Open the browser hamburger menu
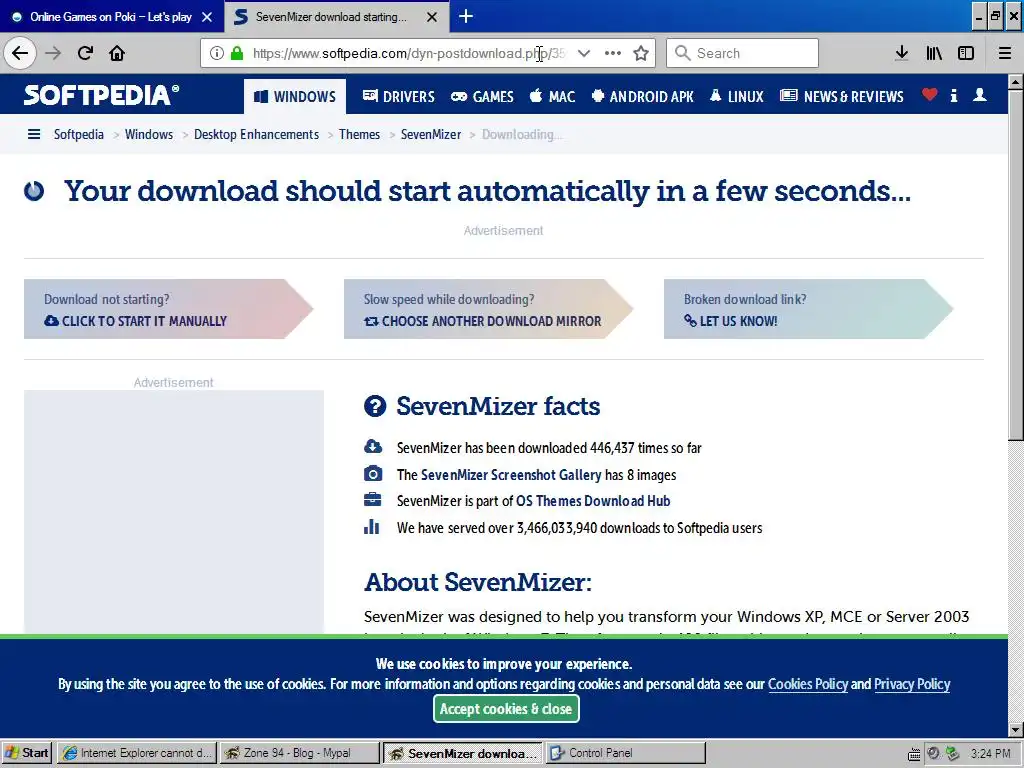The image size is (1024, 768). coord(1005,53)
